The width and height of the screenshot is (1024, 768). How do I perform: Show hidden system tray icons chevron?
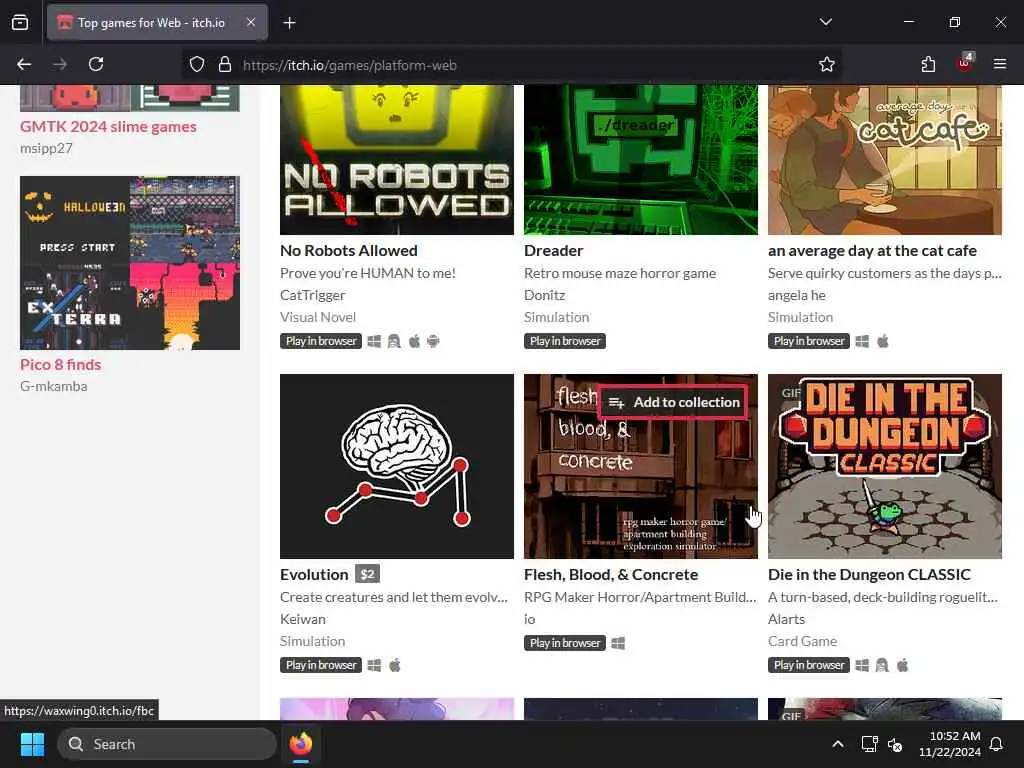[837, 744]
